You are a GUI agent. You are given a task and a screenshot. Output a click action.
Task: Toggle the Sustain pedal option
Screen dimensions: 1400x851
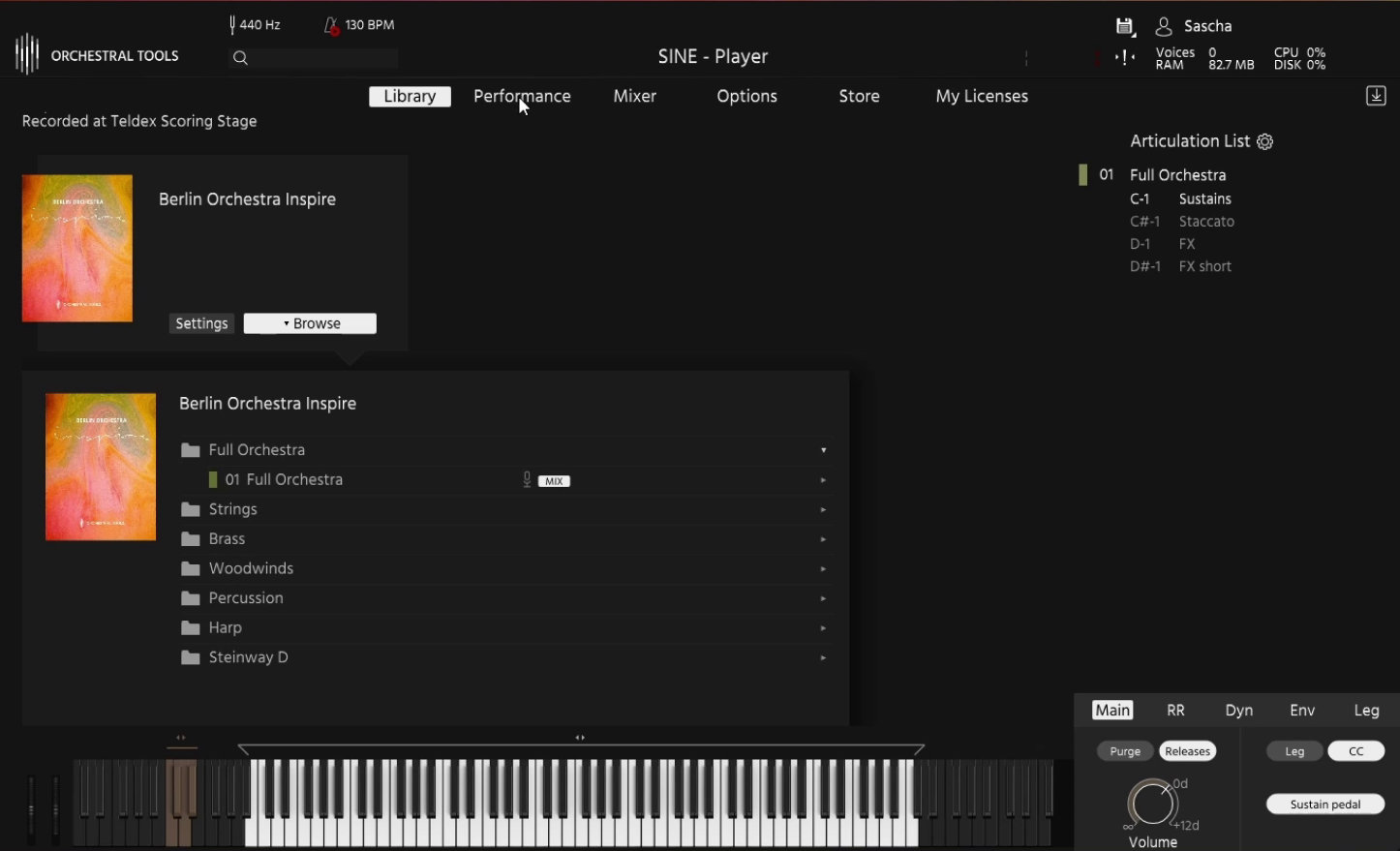1324,804
